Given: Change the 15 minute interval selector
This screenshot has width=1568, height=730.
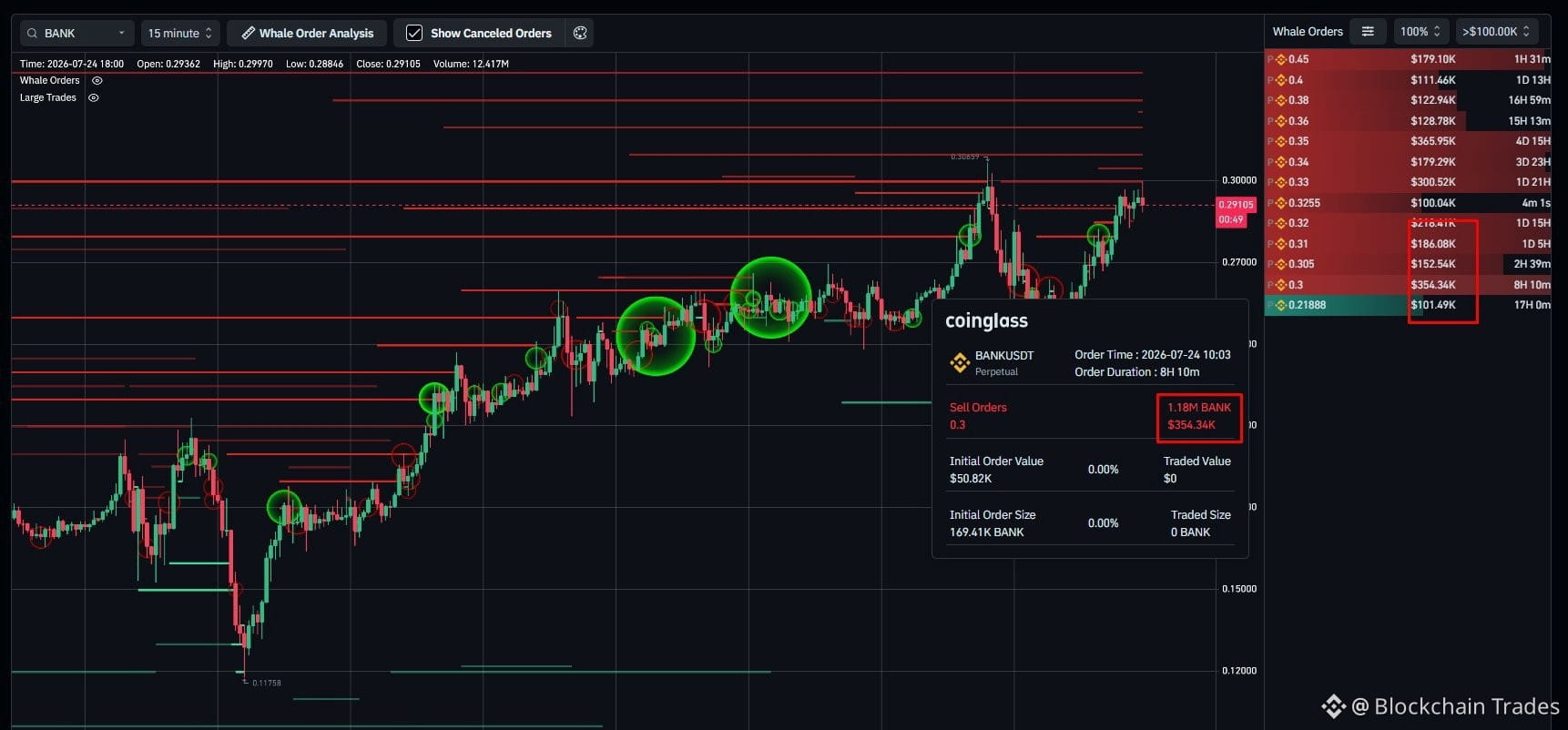Looking at the screenshot, I should coord(180,34).
